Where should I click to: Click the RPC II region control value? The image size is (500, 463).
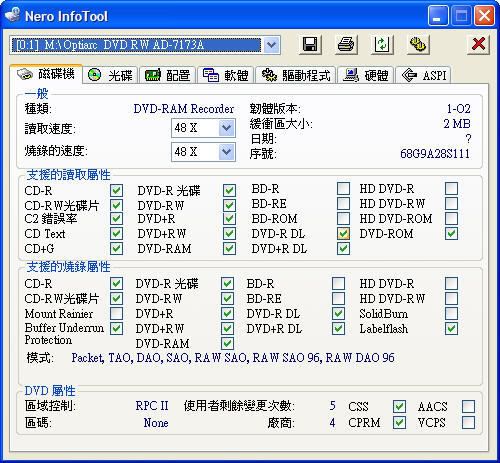point(152,406)
